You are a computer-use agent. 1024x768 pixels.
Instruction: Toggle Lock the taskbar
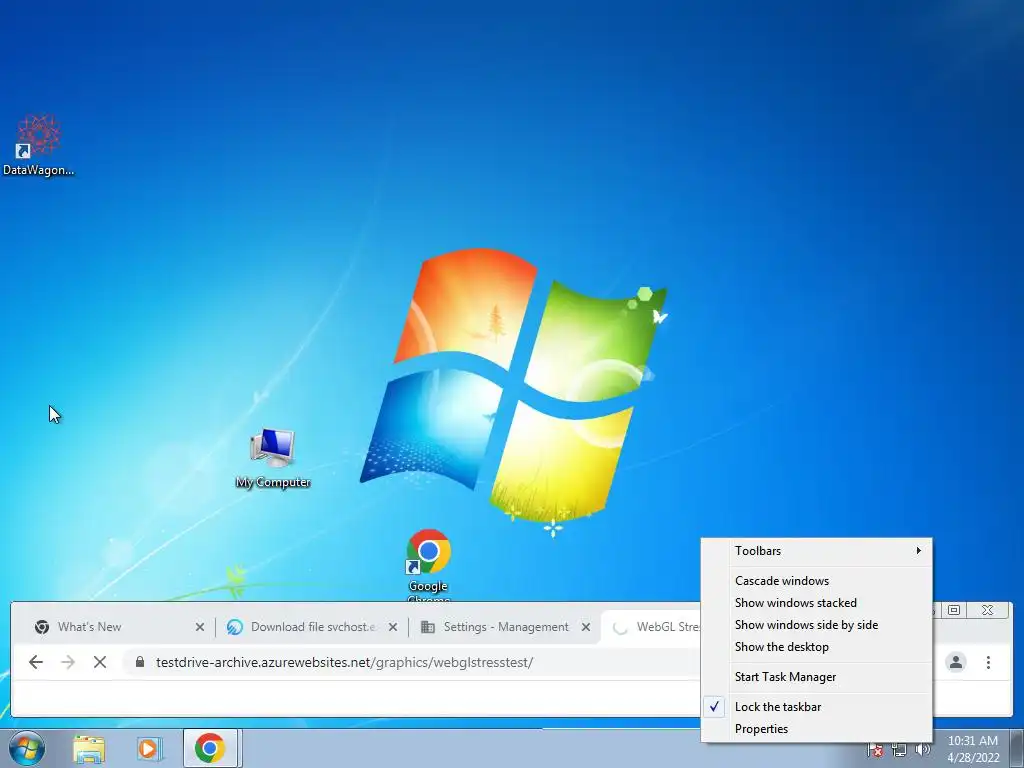816,707
